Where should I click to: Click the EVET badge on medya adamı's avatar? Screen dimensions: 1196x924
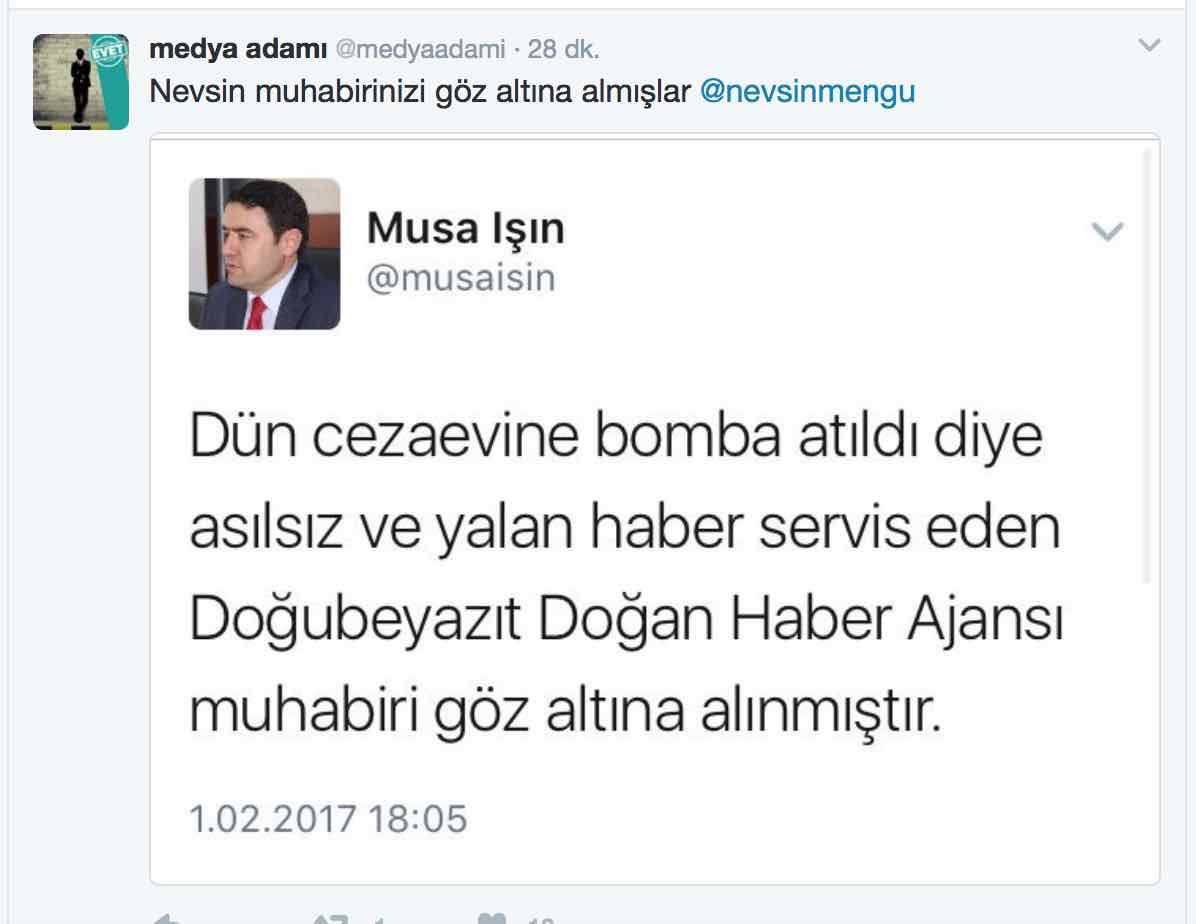click(108, 52)
